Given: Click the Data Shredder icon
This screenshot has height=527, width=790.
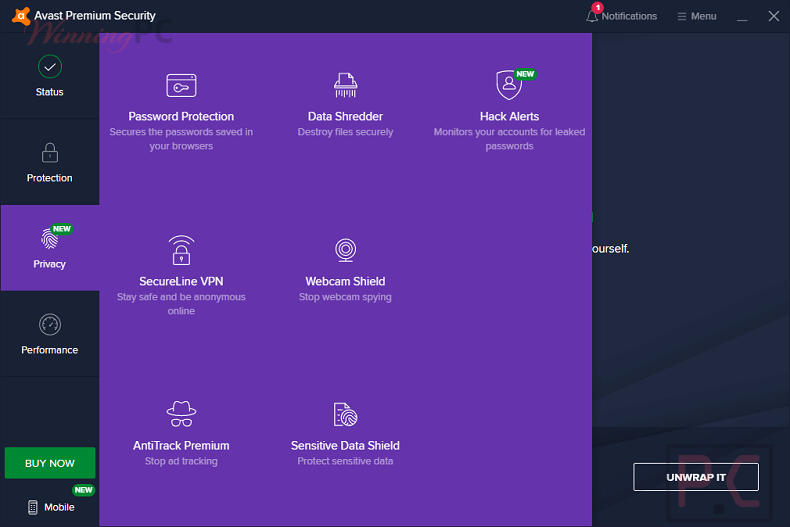Looking at the screenshot, I should [x=346, y=85].
